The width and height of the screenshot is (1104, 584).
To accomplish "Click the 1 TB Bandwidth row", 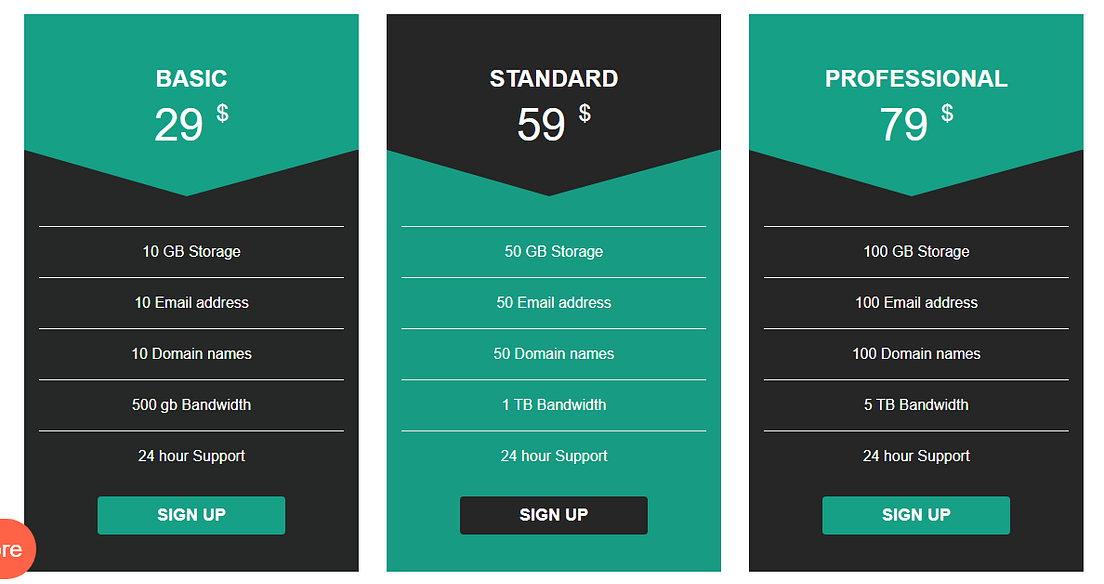I will (x=553, y=404).
